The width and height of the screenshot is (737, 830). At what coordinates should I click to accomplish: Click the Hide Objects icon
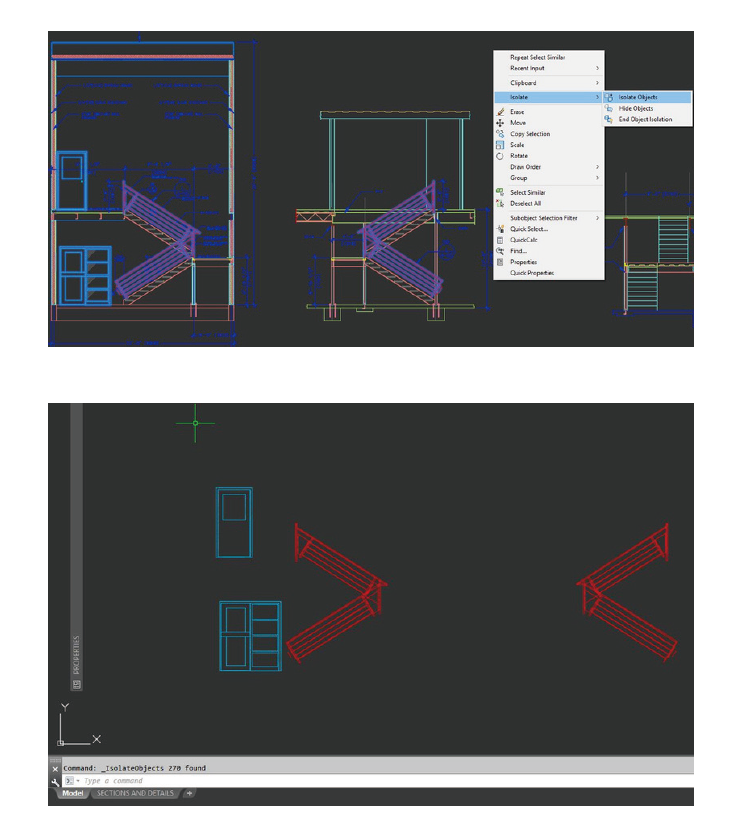(x=609, y=109)
